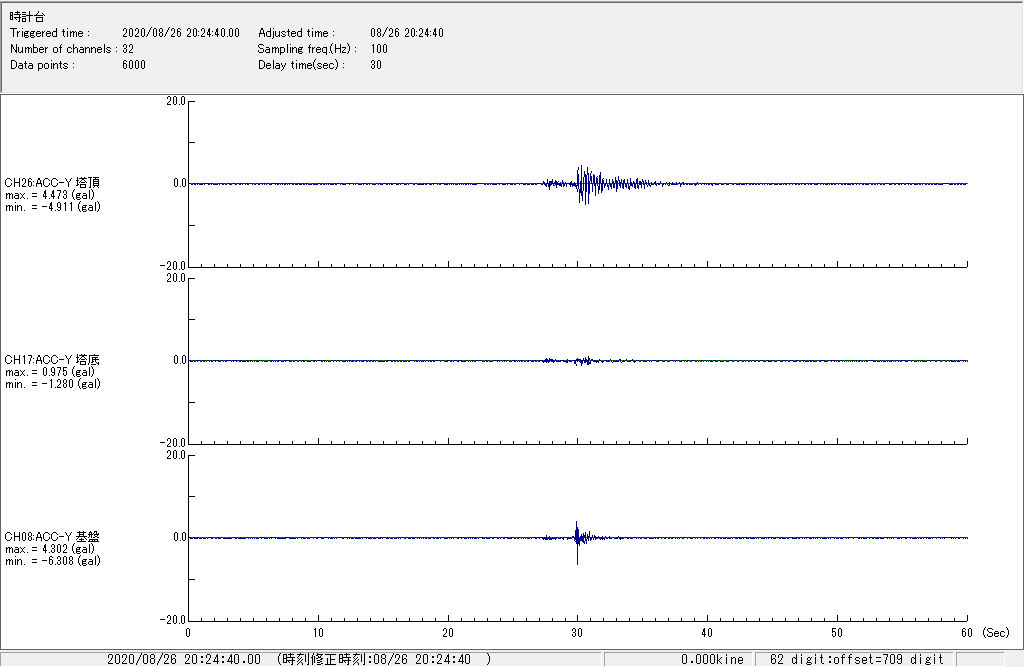Screen dimensions: 1024x667
Task: Click the Delay time value 30
Action: [x=376, y=65]
